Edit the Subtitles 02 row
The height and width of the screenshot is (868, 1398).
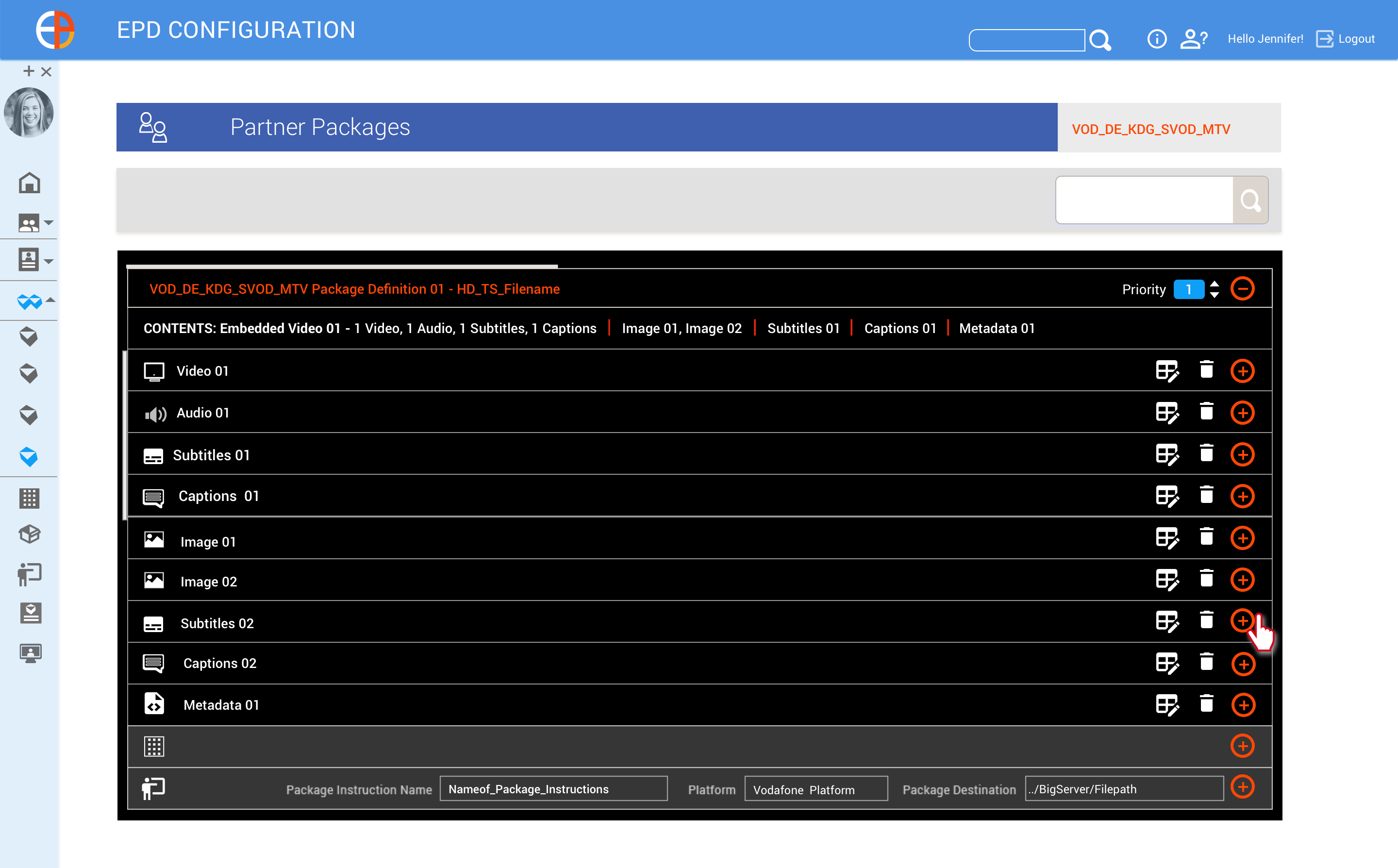click(x=1167, y=622)
